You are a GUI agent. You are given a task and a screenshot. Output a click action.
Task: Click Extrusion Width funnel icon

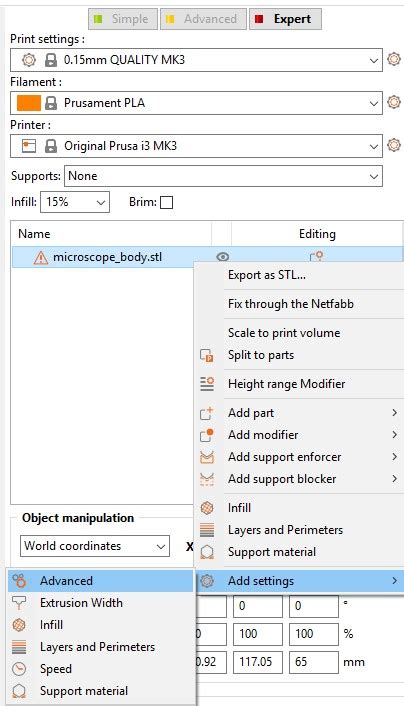tap(19, 603)
